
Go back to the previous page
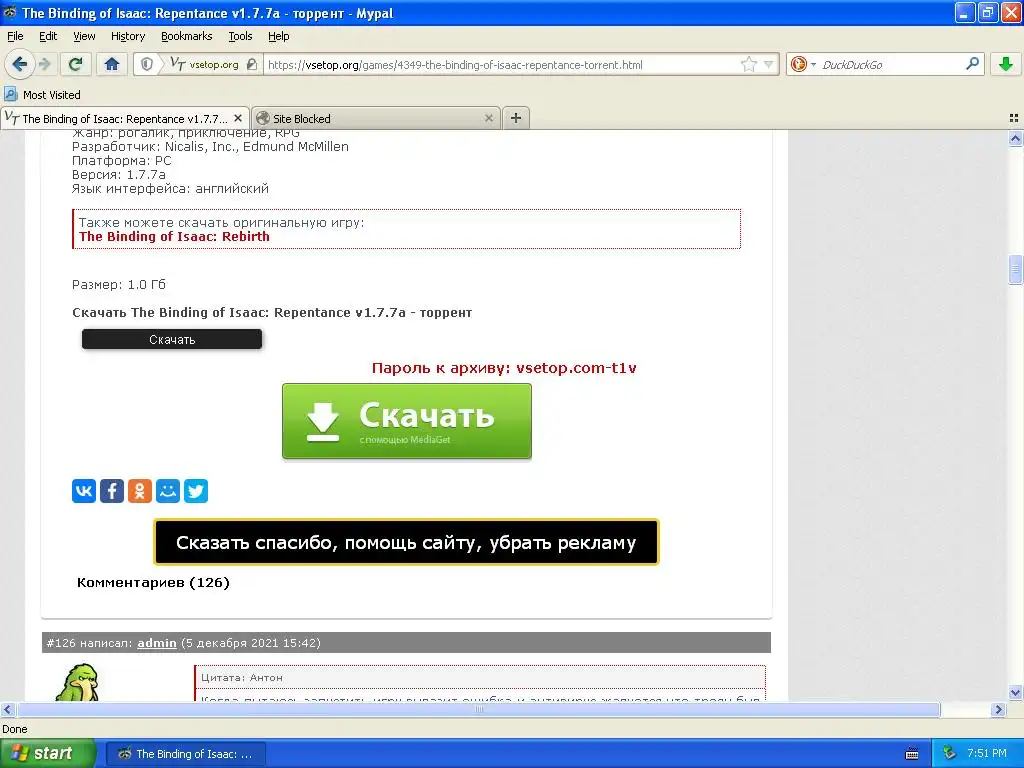click(19, 64)
